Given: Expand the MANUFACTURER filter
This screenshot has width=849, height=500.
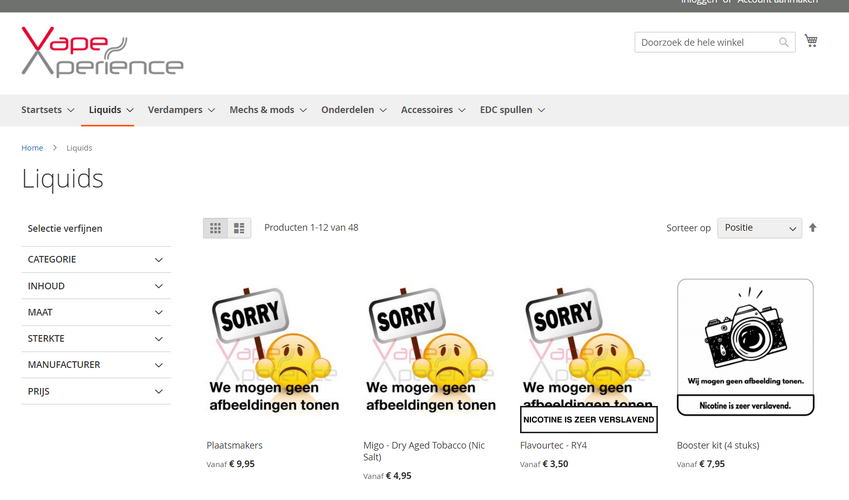Looking at the screenshot, I should click(x=96, y=365).
